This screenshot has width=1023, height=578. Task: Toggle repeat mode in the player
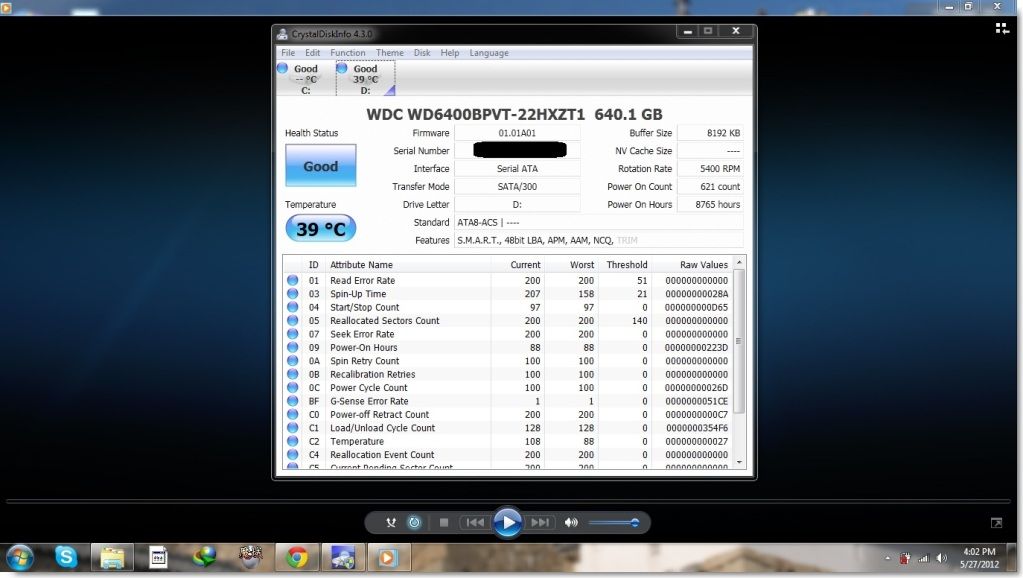pos(414,522)
